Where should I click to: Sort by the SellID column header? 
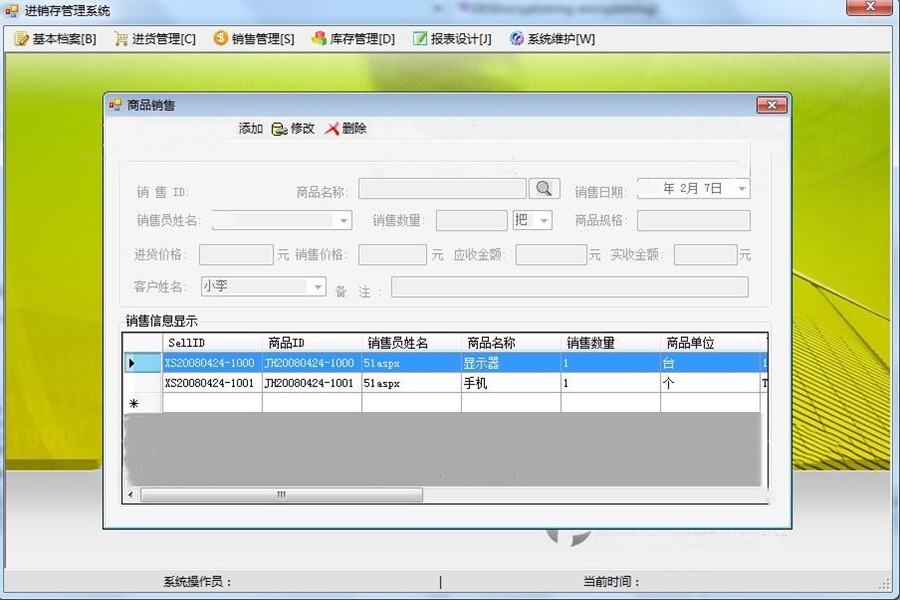coord(212,343)
